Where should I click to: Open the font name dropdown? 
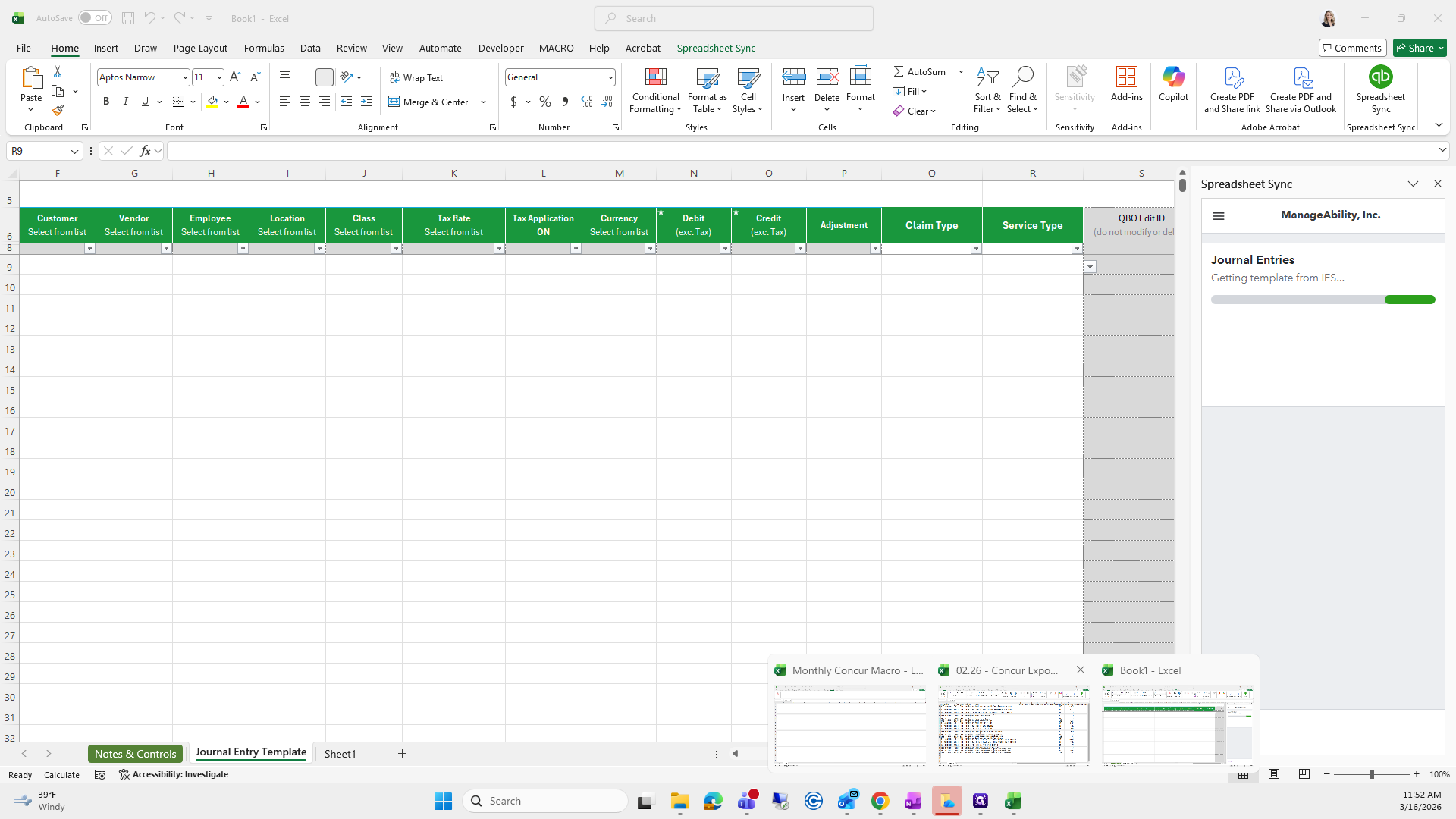click(x=184, y=77)
